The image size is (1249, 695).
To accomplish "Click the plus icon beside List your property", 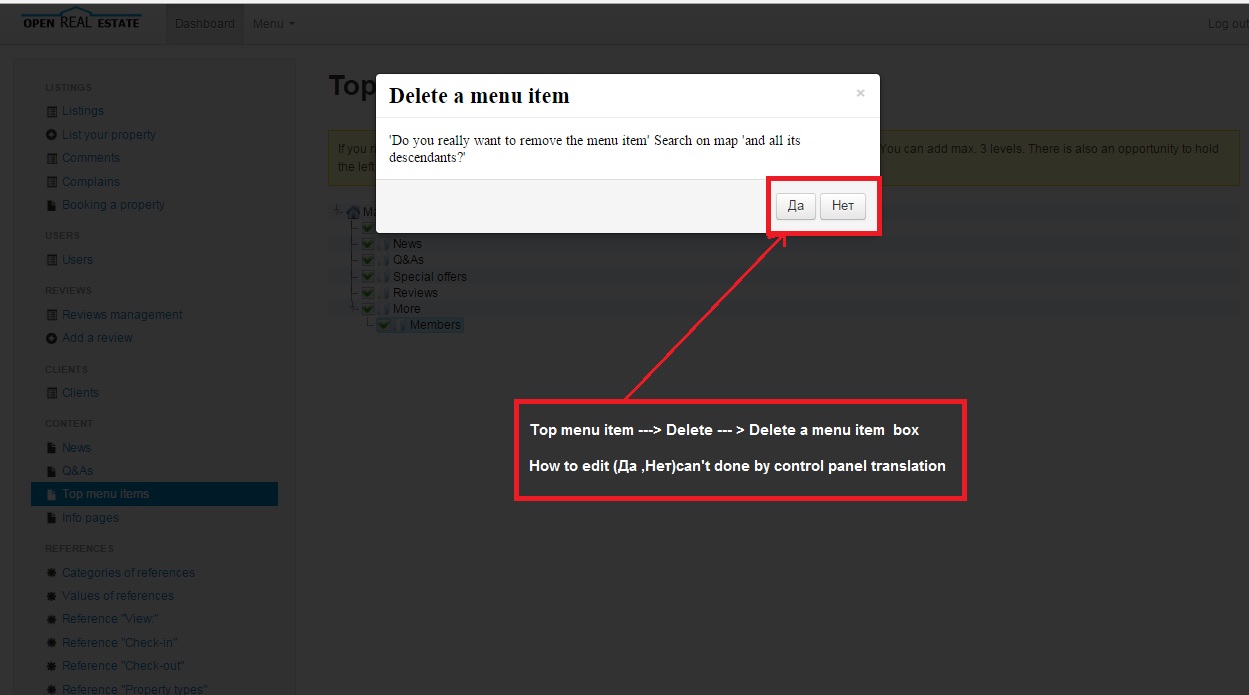I will pyautogui.click(x=50, y=134).
